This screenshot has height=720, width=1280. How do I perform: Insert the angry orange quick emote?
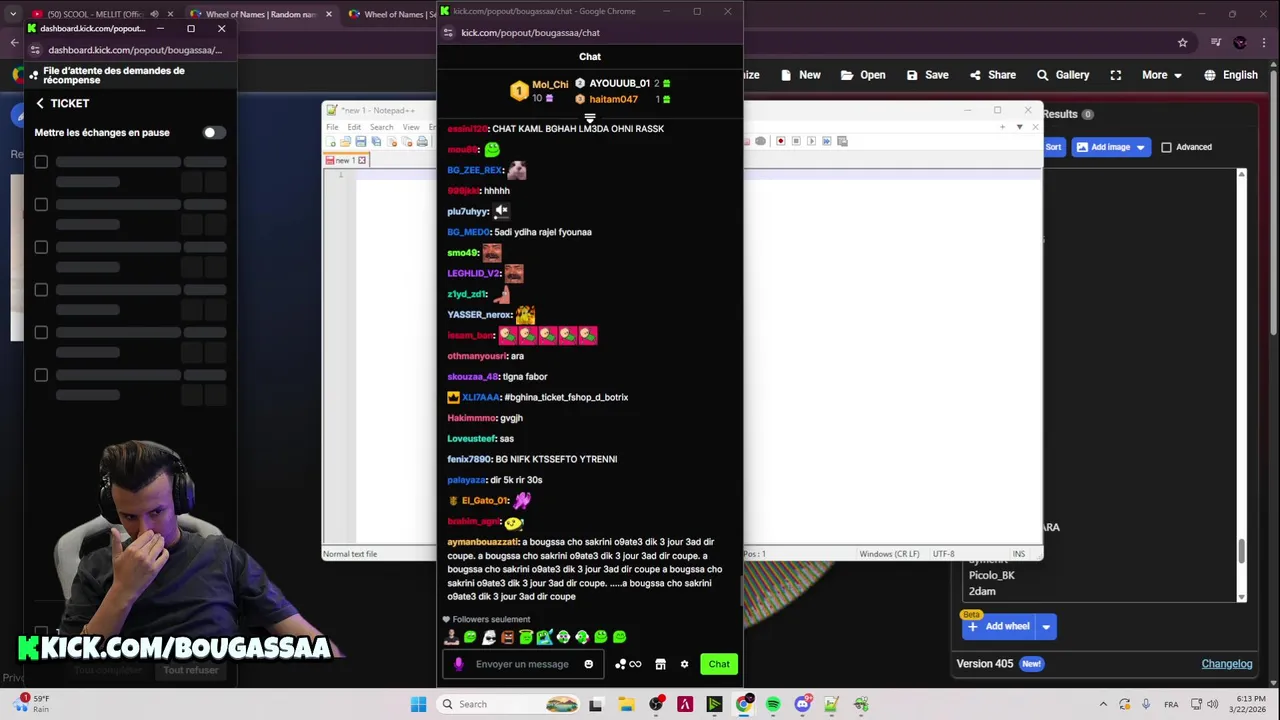point(507,637)
